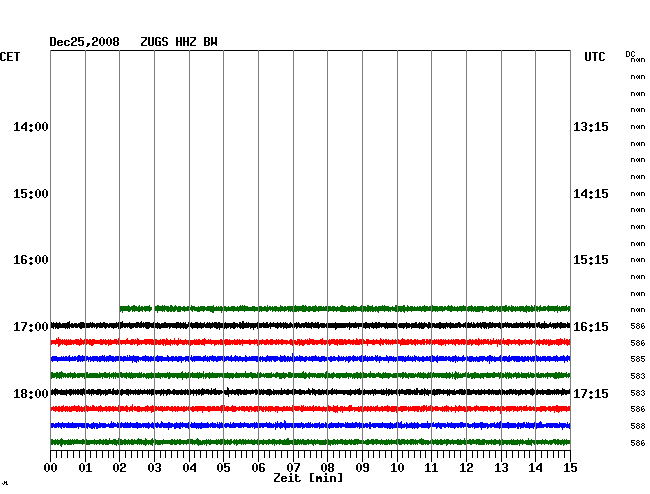Viewport: 650px width, 494px height.
Task: Select the ZUGS station code in title
Action: (x=154, y=42)
